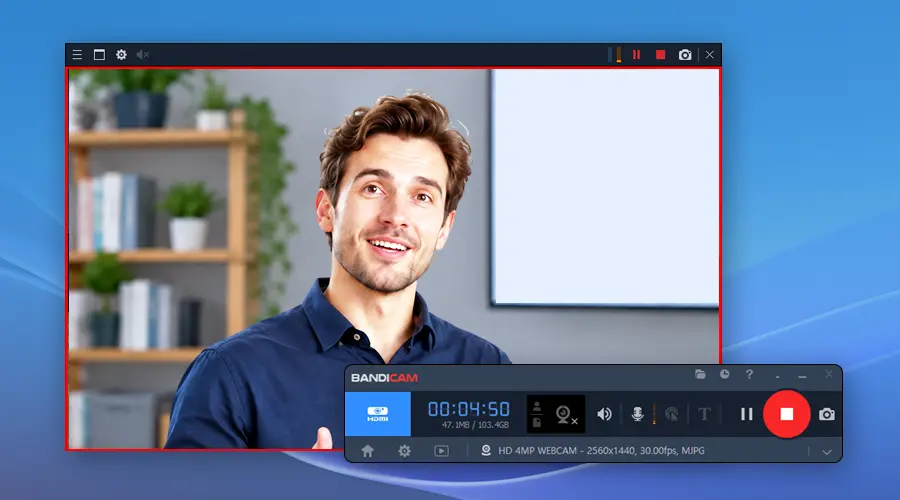Image resolution: width=900 pixels, height=500 pixels.
Task: Open Bandicam settings gear tab
Action: [x=404, y=451]
